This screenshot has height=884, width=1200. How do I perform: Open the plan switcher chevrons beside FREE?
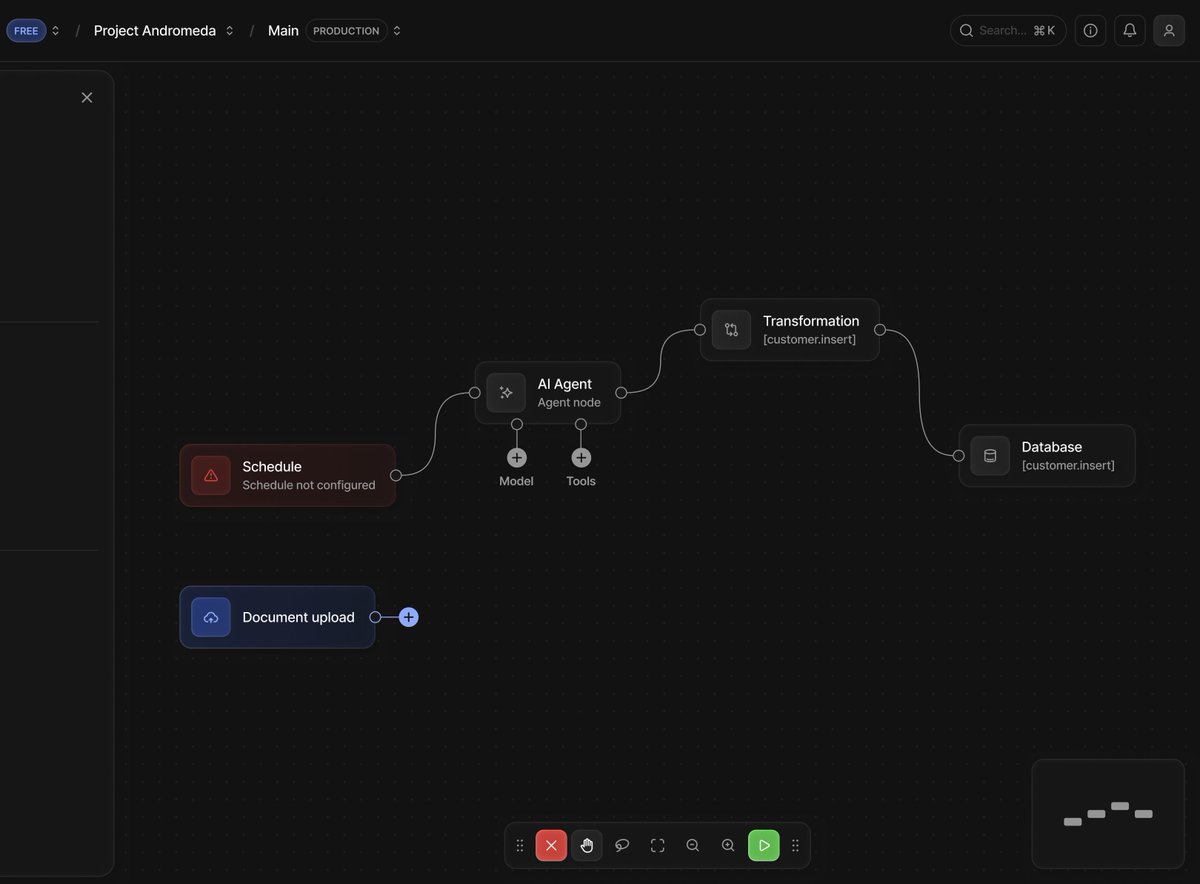55,31
